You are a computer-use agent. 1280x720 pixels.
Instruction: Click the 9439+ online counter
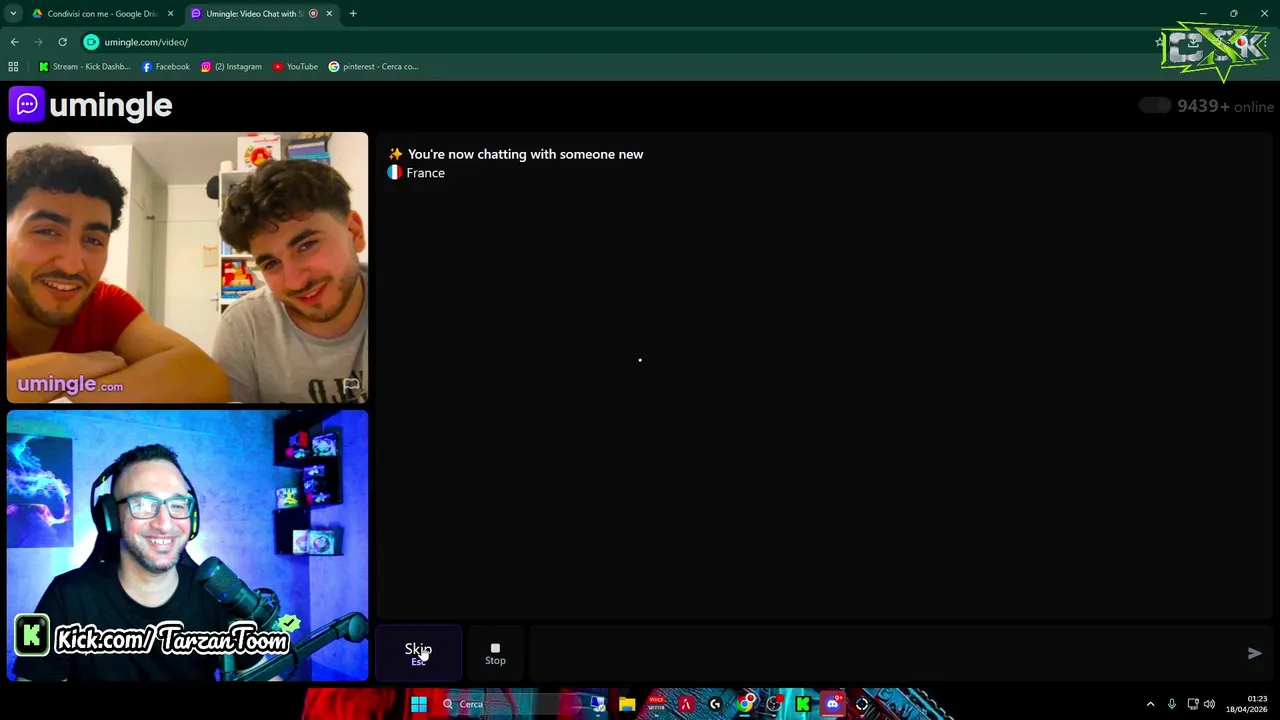(1225, 106)
